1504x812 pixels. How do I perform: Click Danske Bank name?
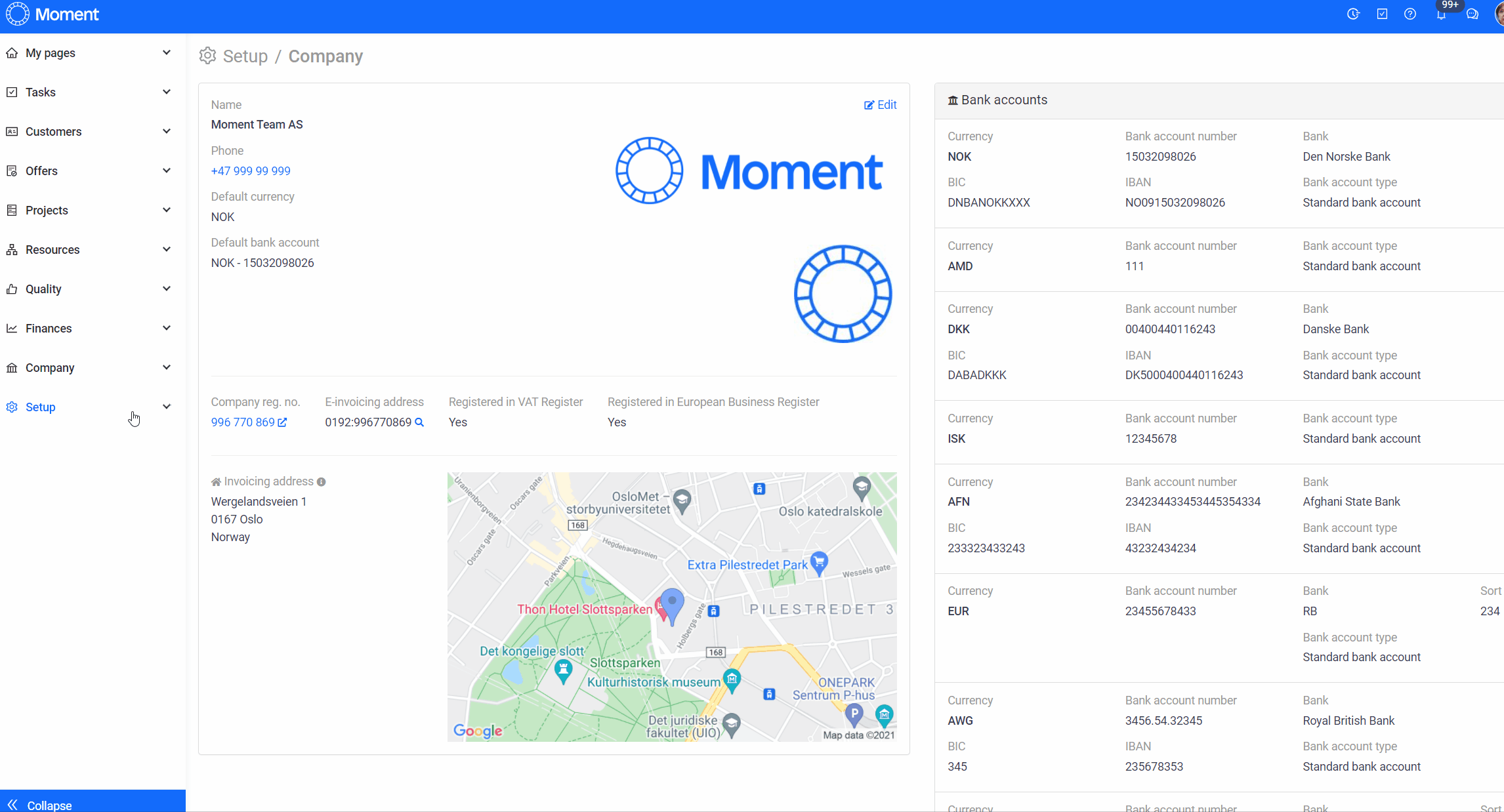click(1336, 329)
